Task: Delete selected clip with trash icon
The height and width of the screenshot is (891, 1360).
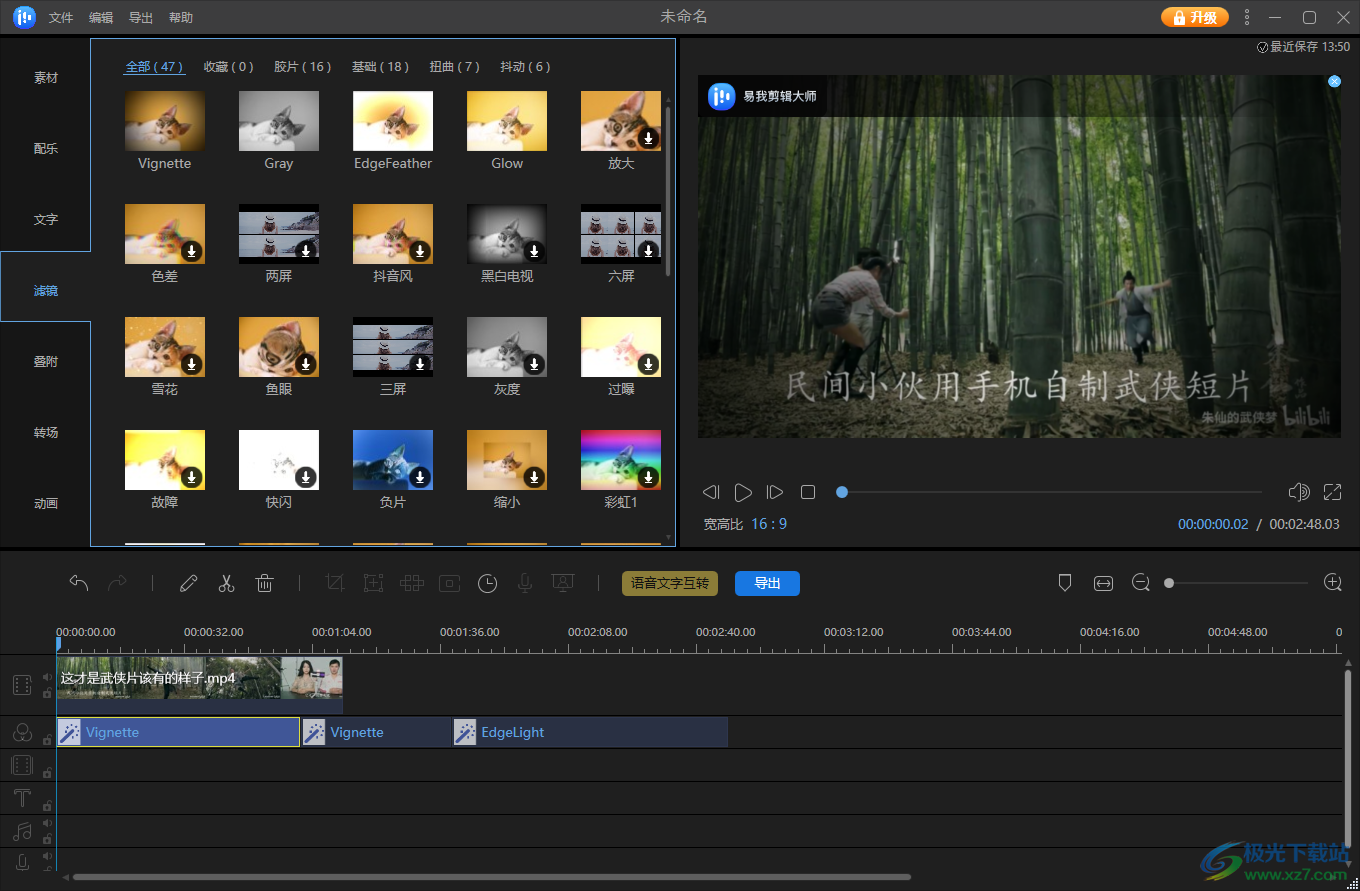Action: 264,583
